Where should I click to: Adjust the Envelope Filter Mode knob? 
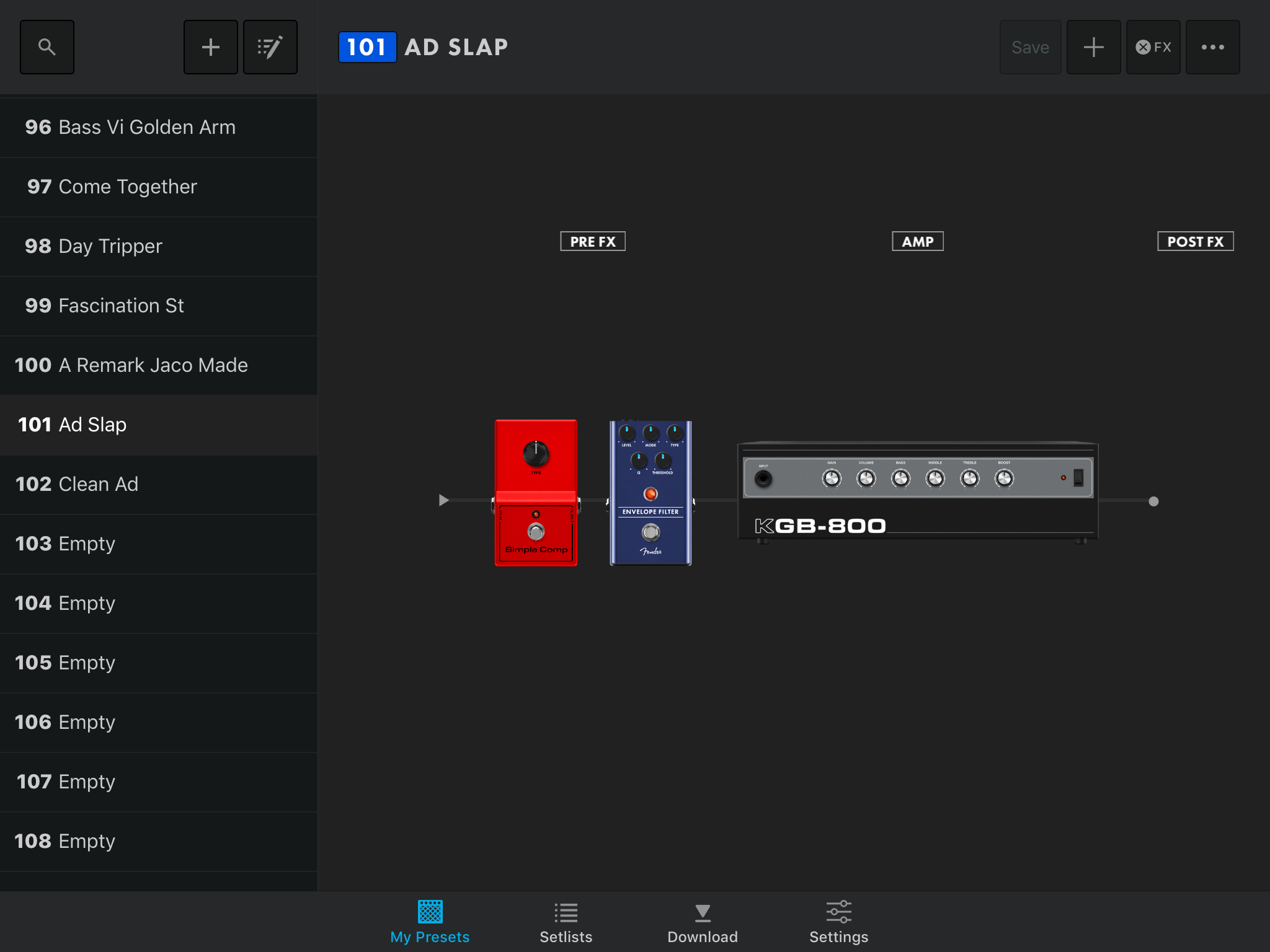tap(651, 432)
